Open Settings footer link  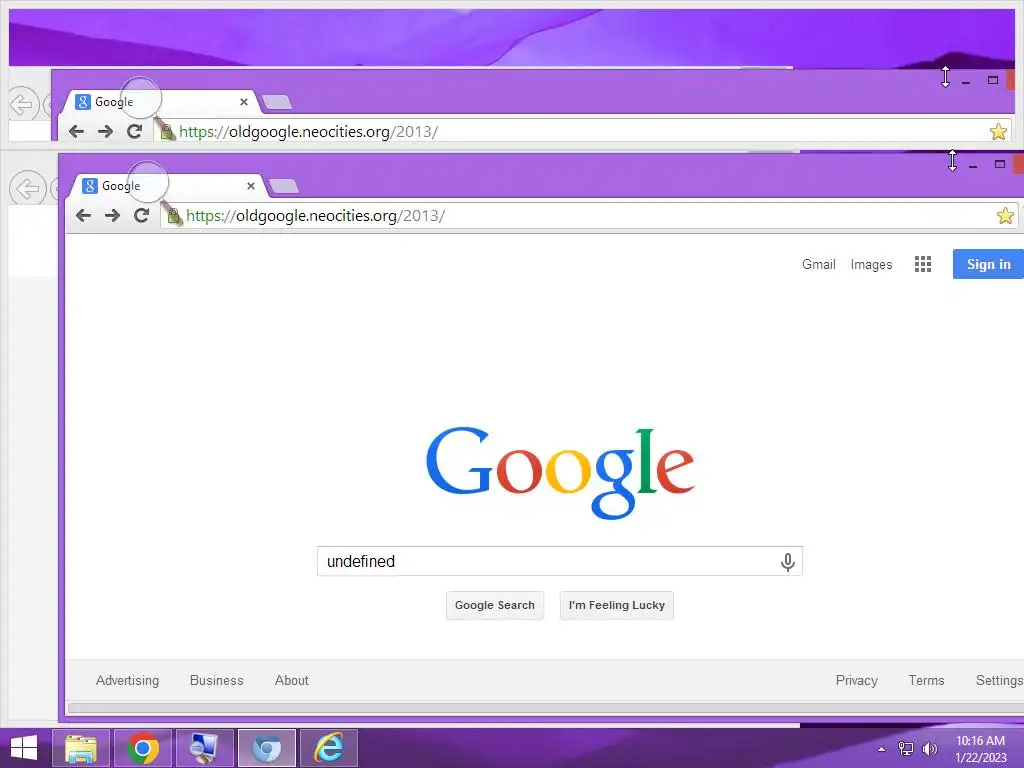(999, 680)
